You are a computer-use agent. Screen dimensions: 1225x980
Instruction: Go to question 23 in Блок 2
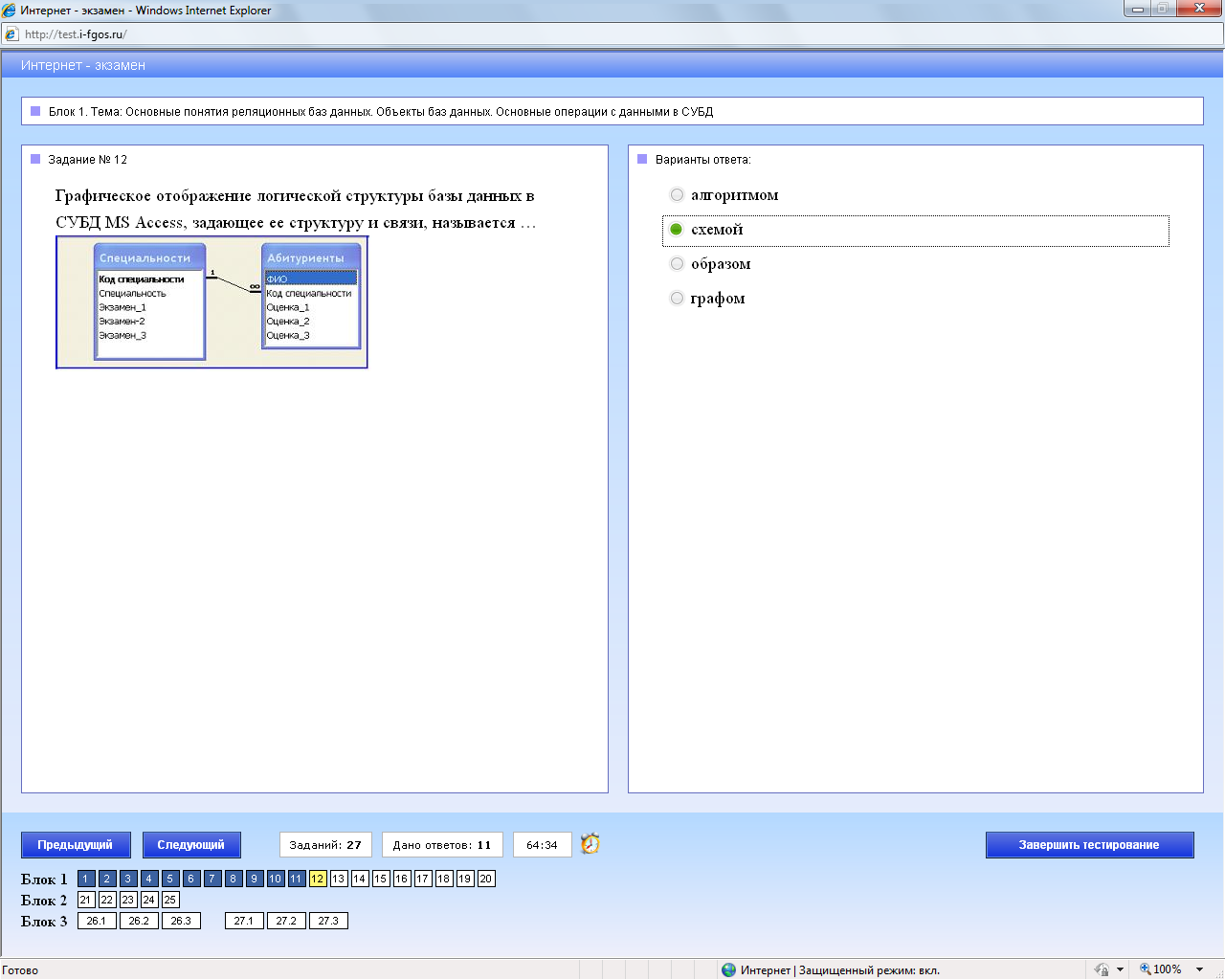click(x=128, y=900)
